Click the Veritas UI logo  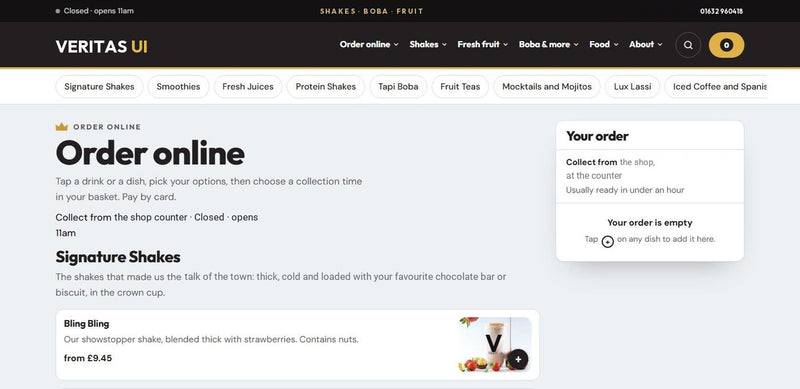102,46
